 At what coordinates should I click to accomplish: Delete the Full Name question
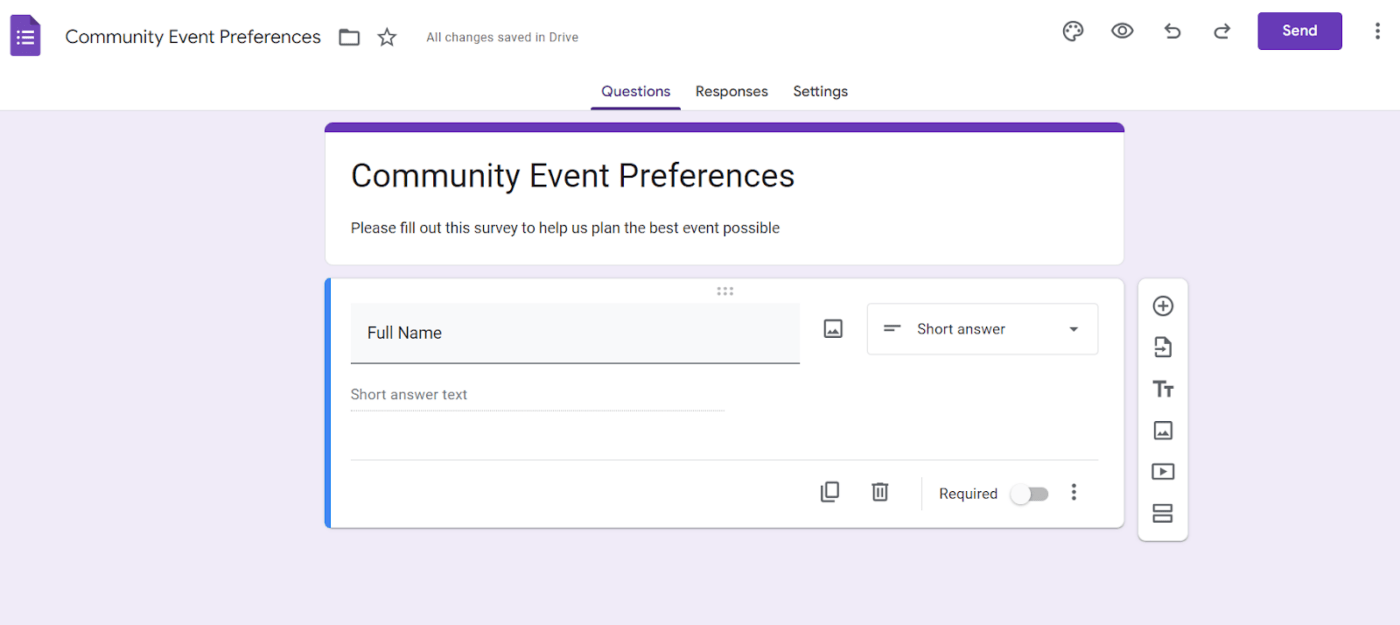coord(880,492)
